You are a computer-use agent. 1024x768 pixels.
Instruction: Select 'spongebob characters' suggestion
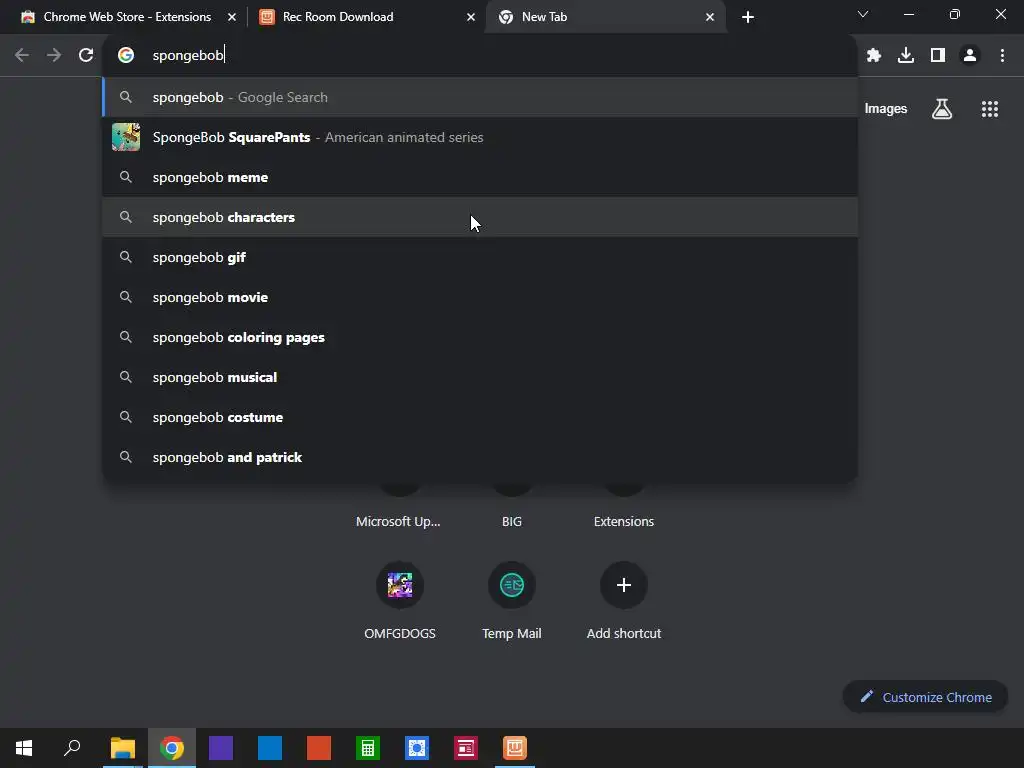[480, 217]
